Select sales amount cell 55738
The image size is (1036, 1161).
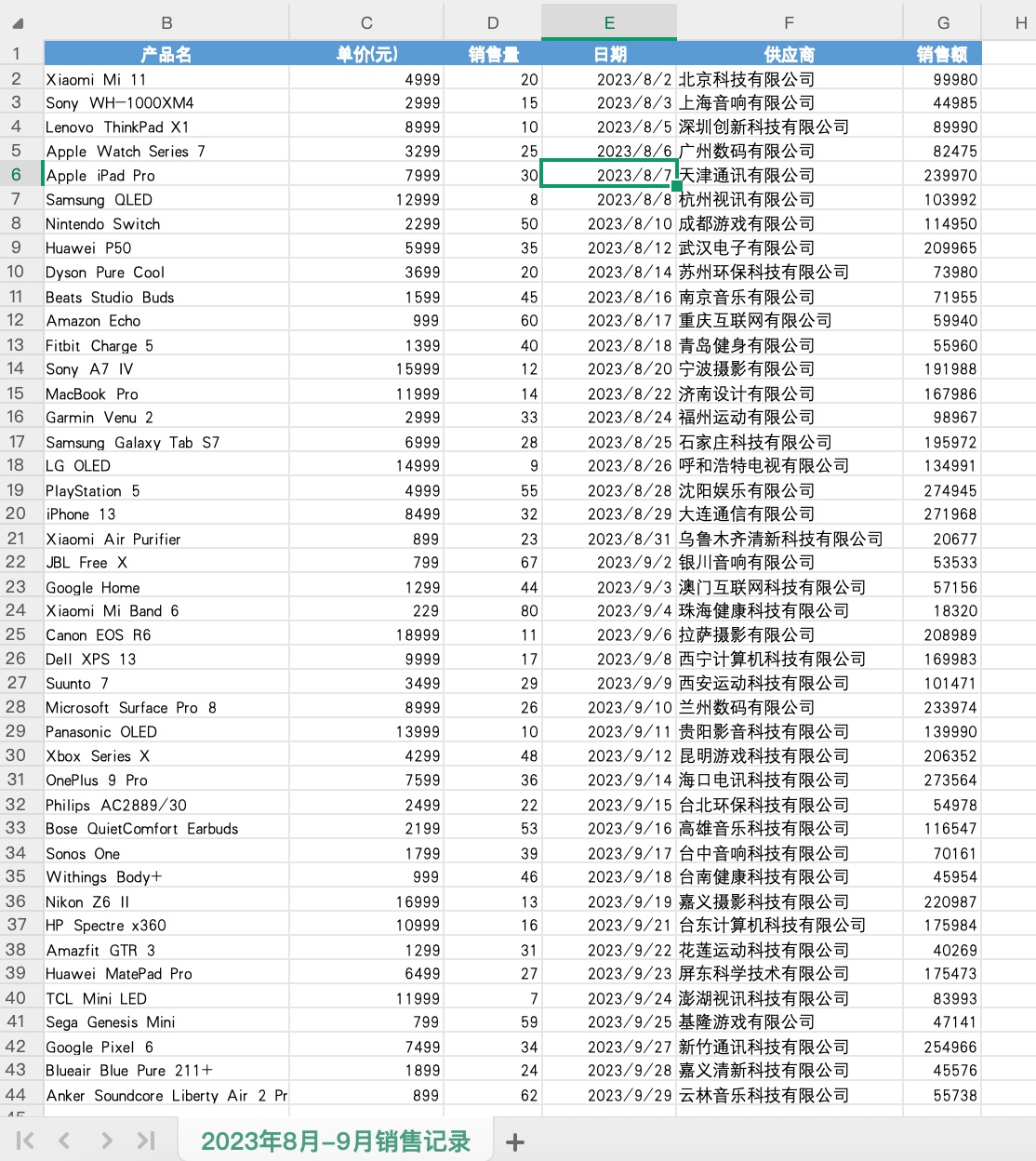pyautogui.click(x=942, y=1095)
